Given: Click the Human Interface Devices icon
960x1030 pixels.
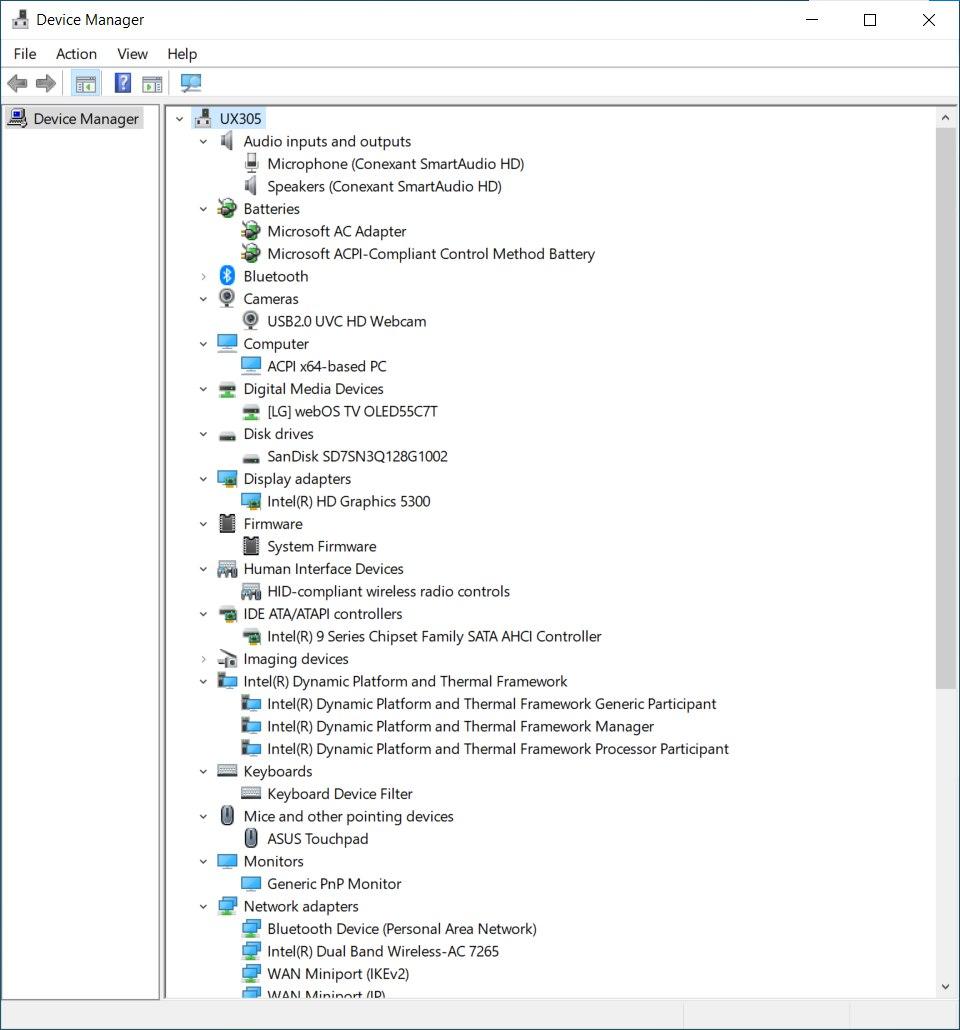Looking at the screenshot, I should pos(227,569).
